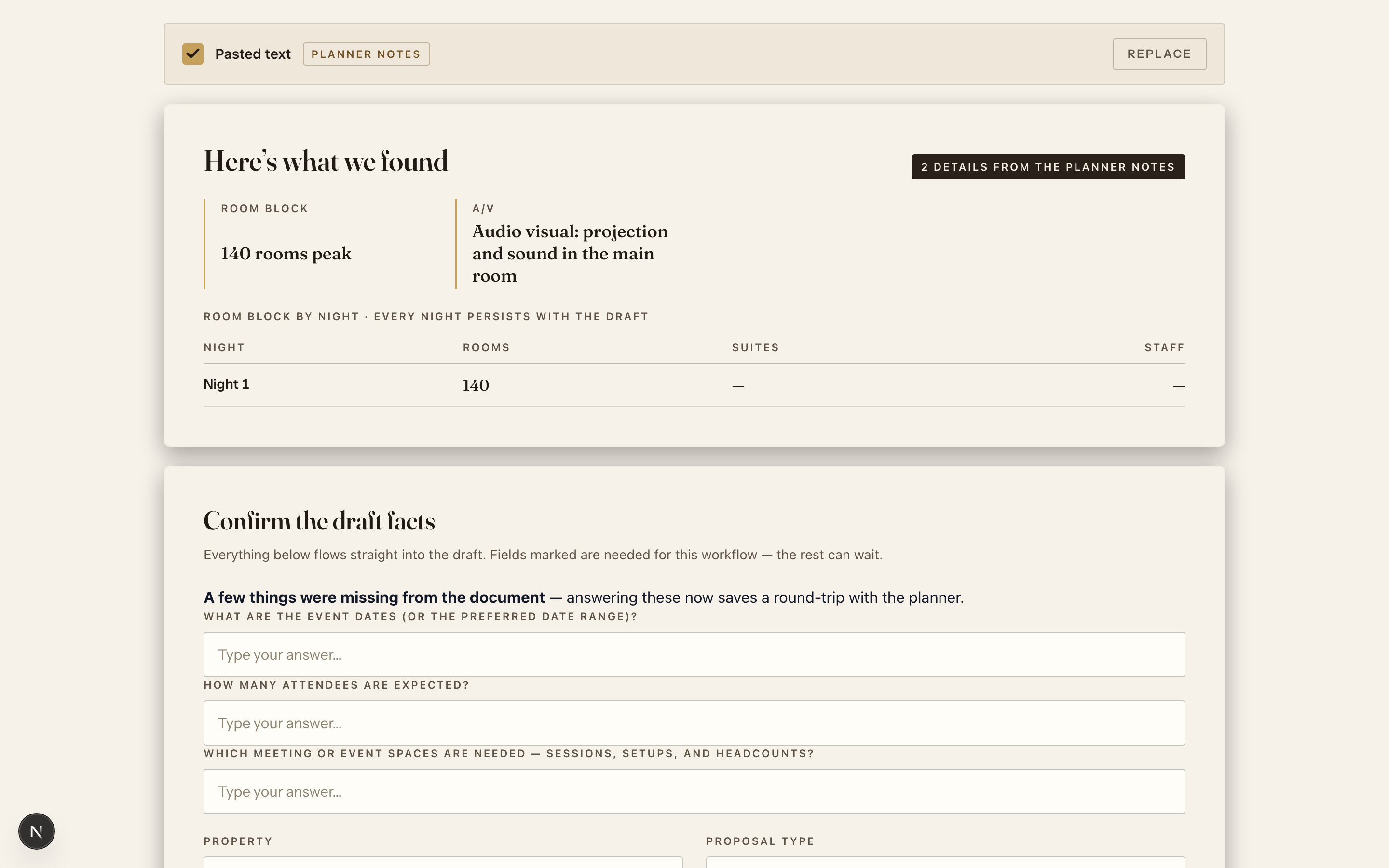The width and height of the screenshot is (1389, 868).
Task: Click the Staff dash for Night 1
Action: coord(1179,386)
